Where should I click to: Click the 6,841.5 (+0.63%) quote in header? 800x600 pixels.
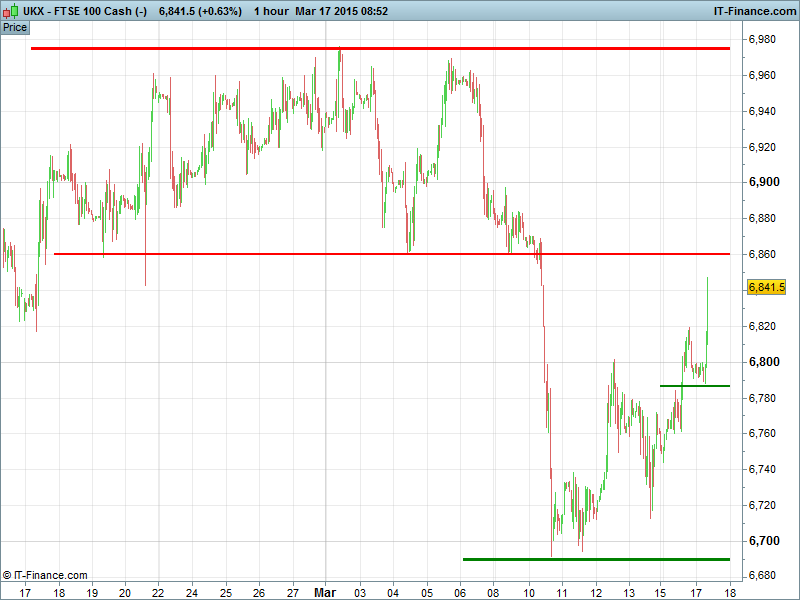tap(200, 11)
